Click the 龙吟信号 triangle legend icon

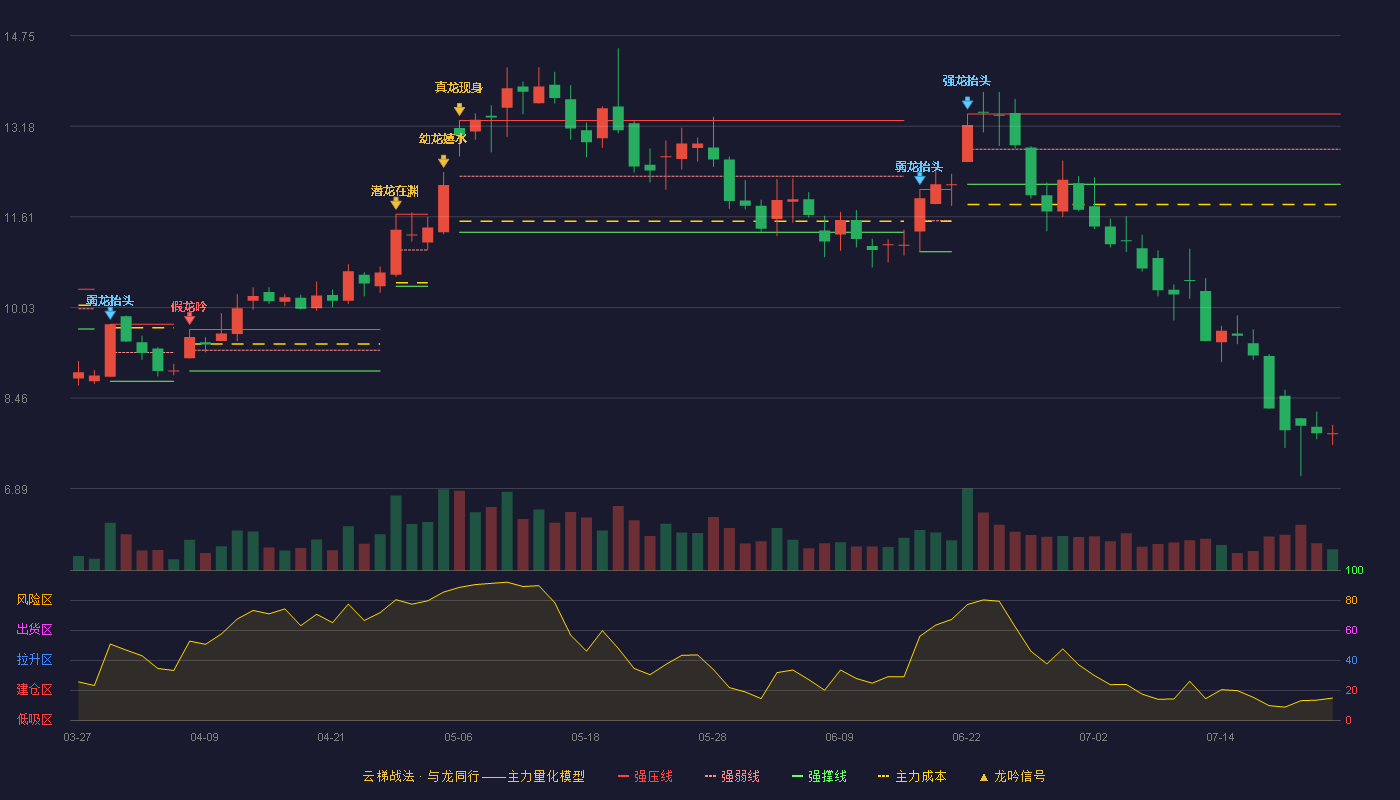coord(983,776)
